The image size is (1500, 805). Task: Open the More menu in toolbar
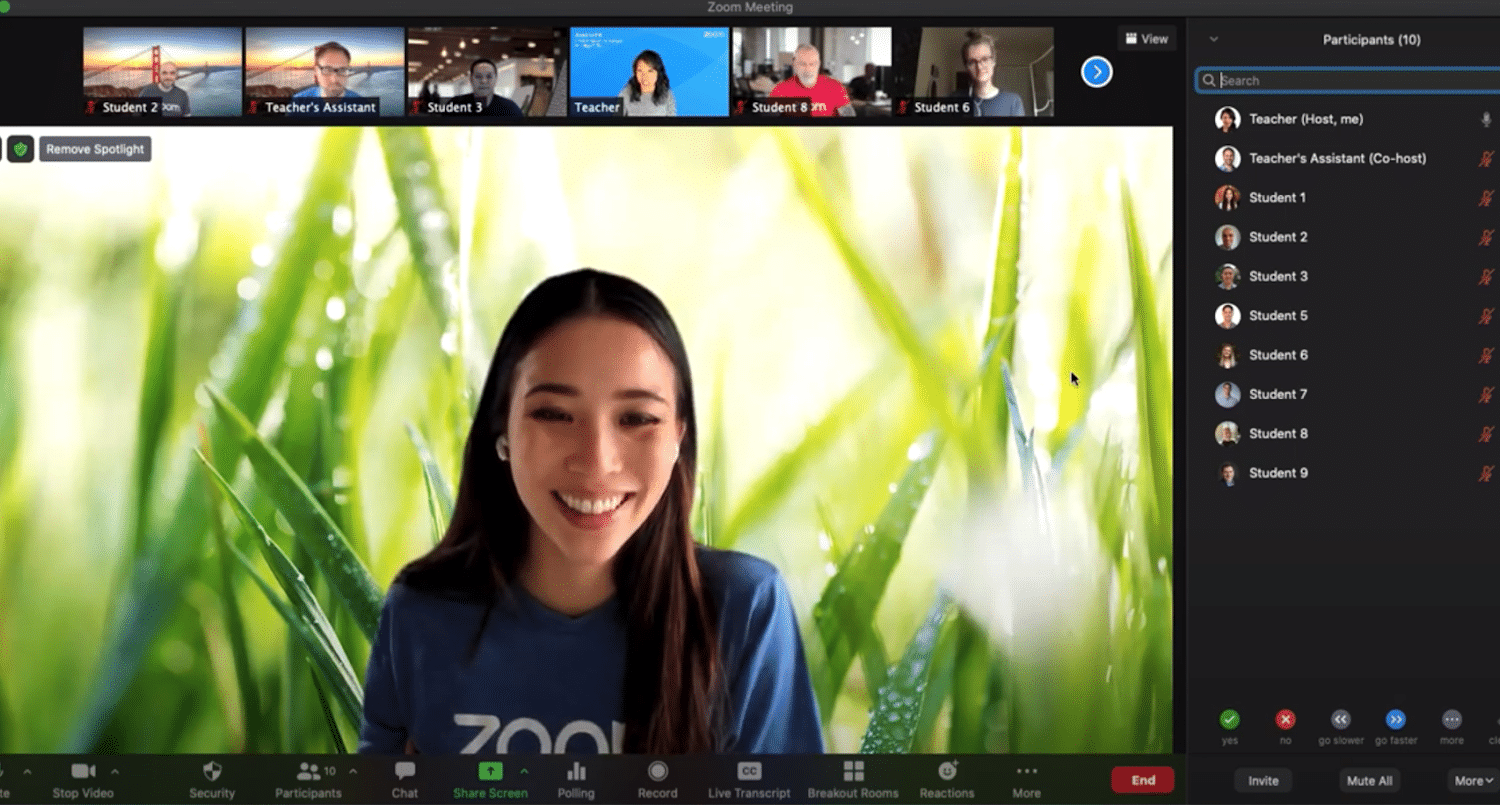point(1026,772)
